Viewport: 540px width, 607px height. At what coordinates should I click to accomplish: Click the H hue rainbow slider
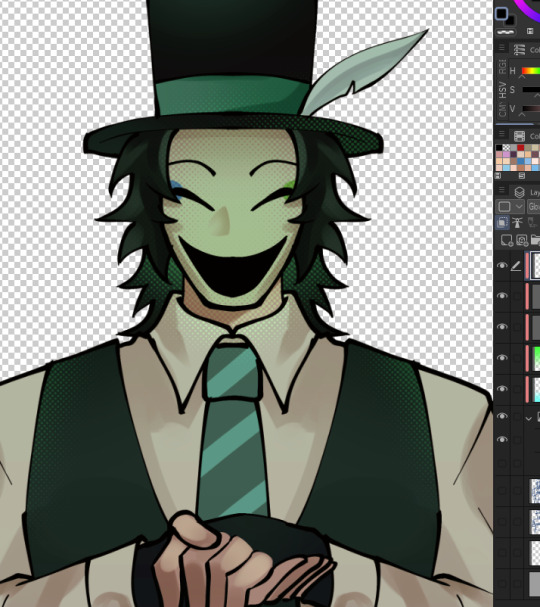(x=531, y=71)
